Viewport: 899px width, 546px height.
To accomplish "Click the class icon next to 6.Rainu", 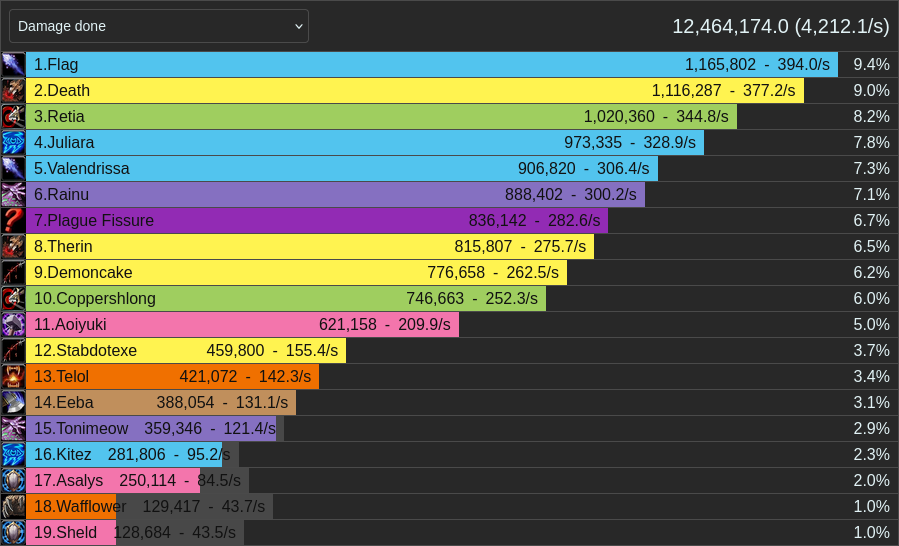I will tap(13, 194).
